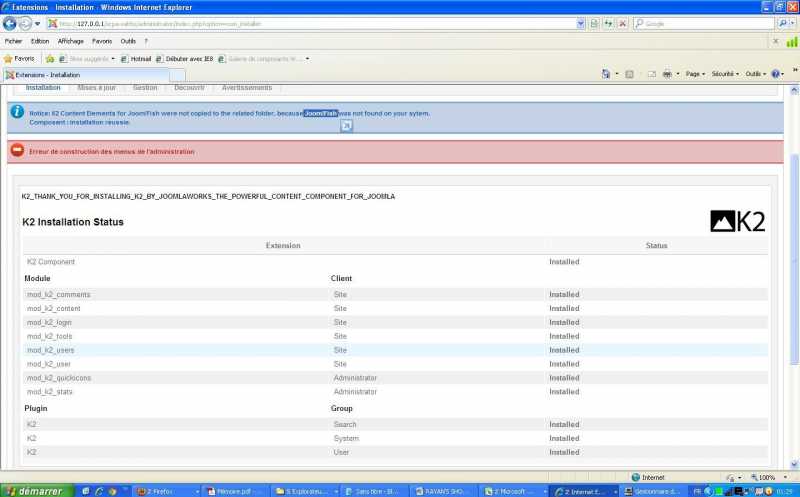Open the Hotmail favorite link

tap(136, 59)
